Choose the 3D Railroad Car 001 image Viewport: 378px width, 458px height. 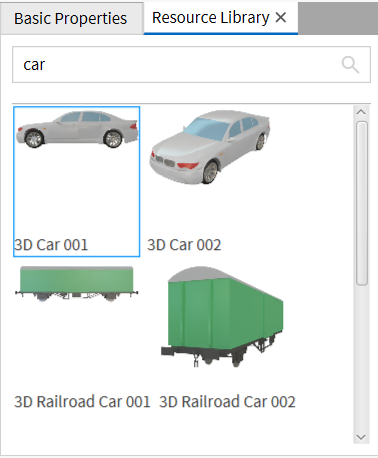pos(76,284)
